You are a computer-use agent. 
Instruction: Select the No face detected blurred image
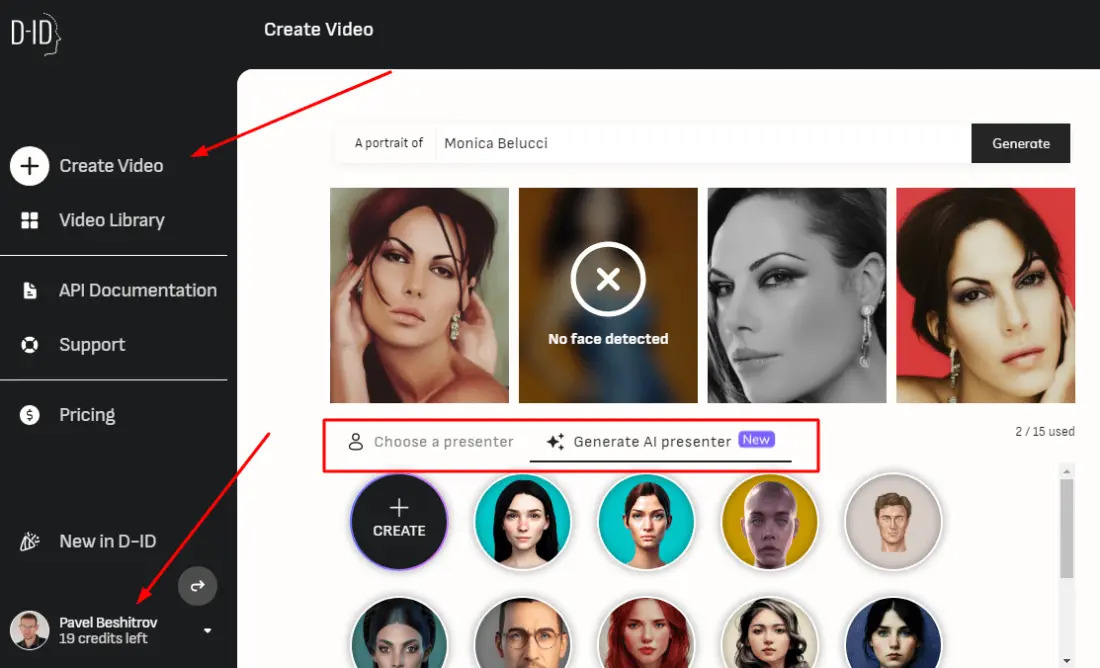(608, 295)
